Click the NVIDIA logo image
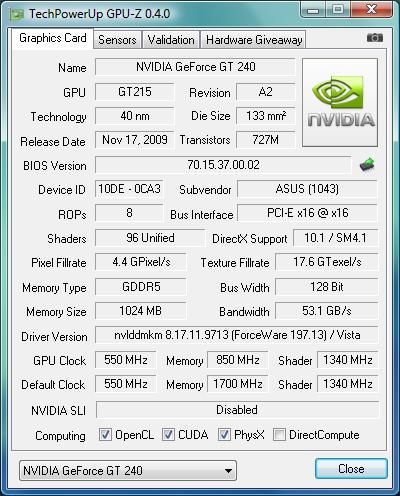 tap(340, 102)
